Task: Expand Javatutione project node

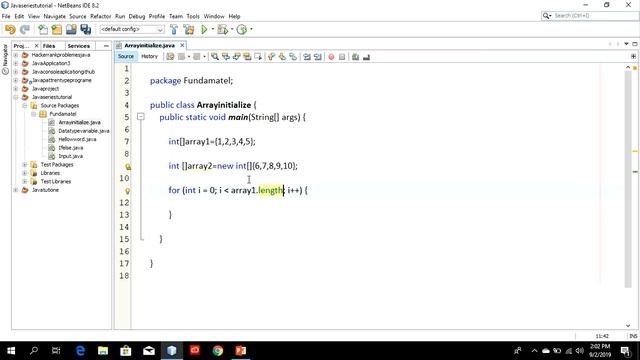Action: pyautogui.click(x=16, y=190)
